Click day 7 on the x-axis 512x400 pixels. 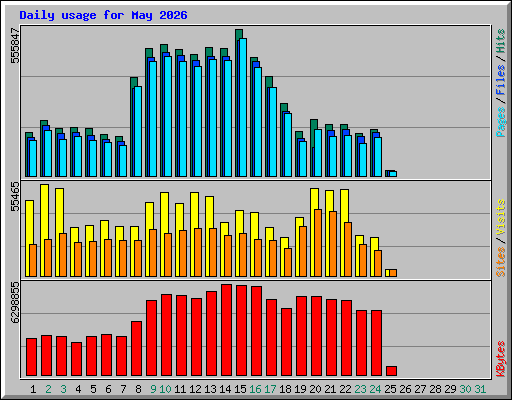click(x=123, y=389)
